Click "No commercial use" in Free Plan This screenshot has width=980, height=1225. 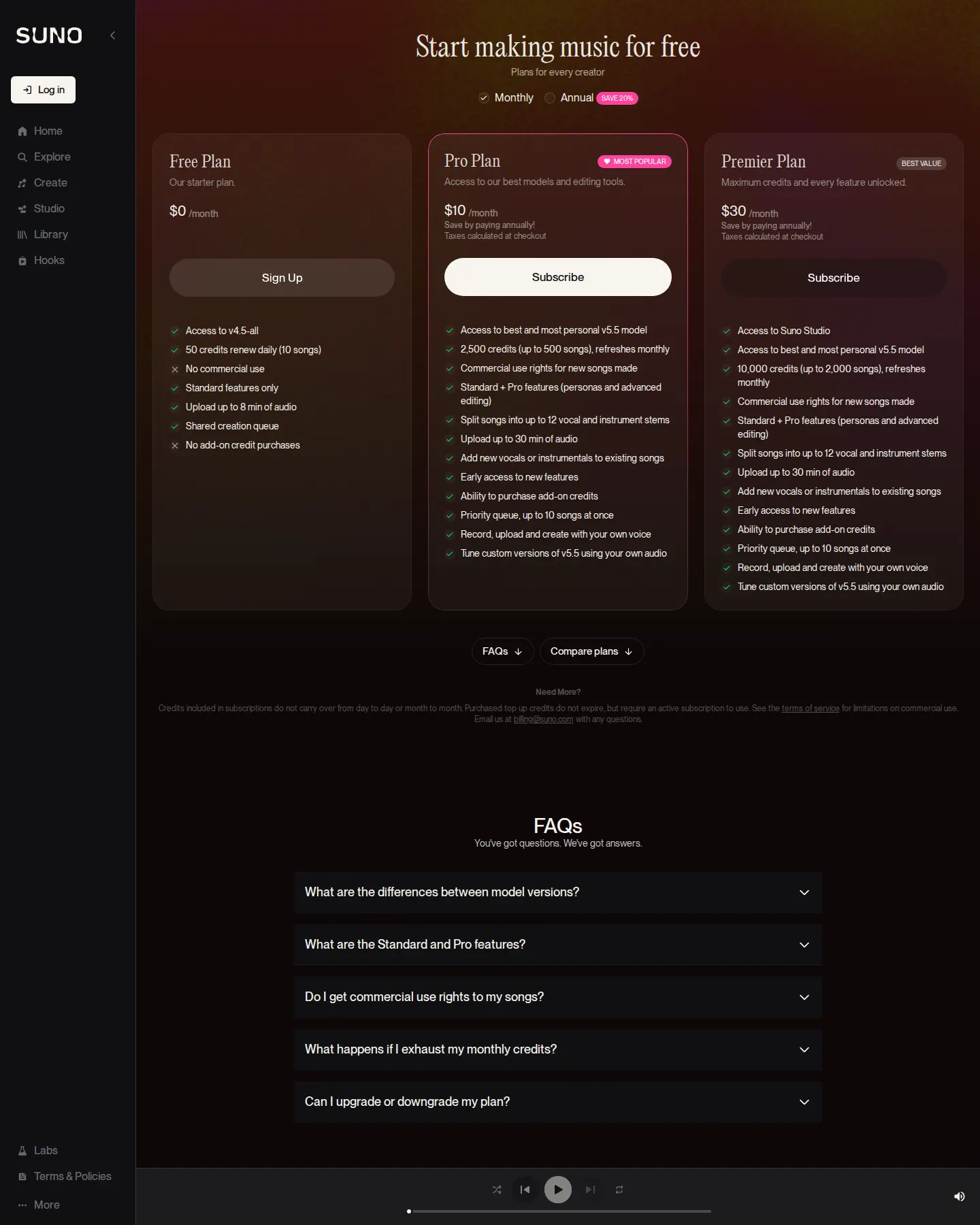pyautogui.click(x=225, y=369)
